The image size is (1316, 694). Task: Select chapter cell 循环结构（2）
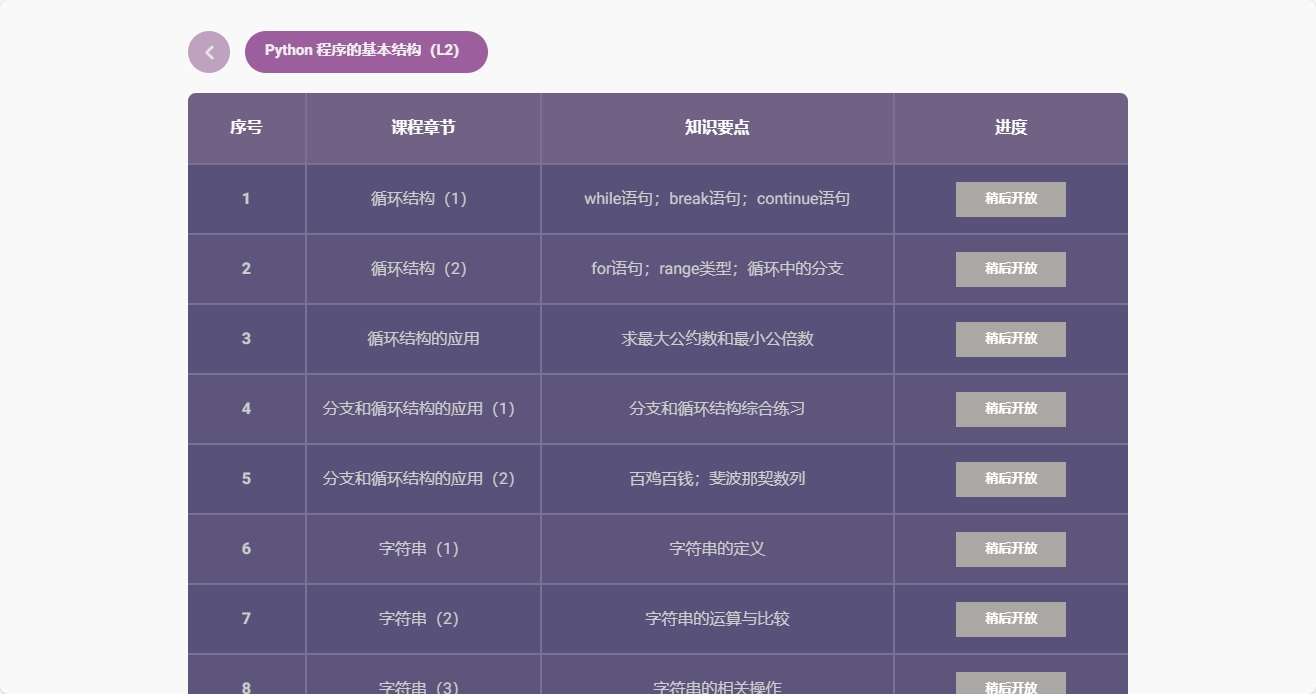pyautogui.click(x=423, y=269)
